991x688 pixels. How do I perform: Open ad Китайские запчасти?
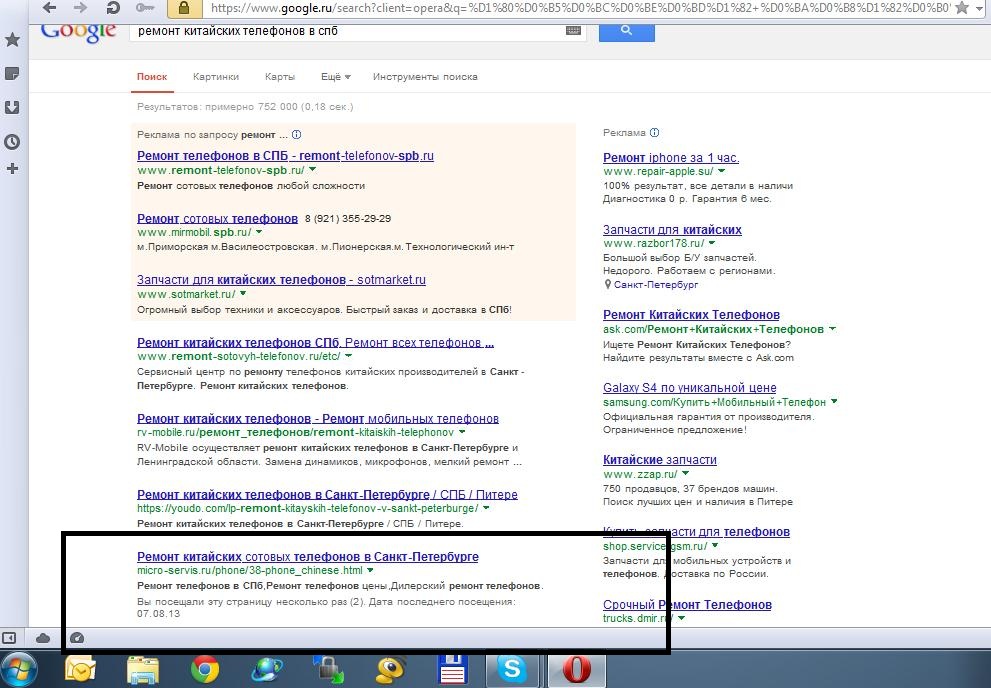[x=660, y=460]
